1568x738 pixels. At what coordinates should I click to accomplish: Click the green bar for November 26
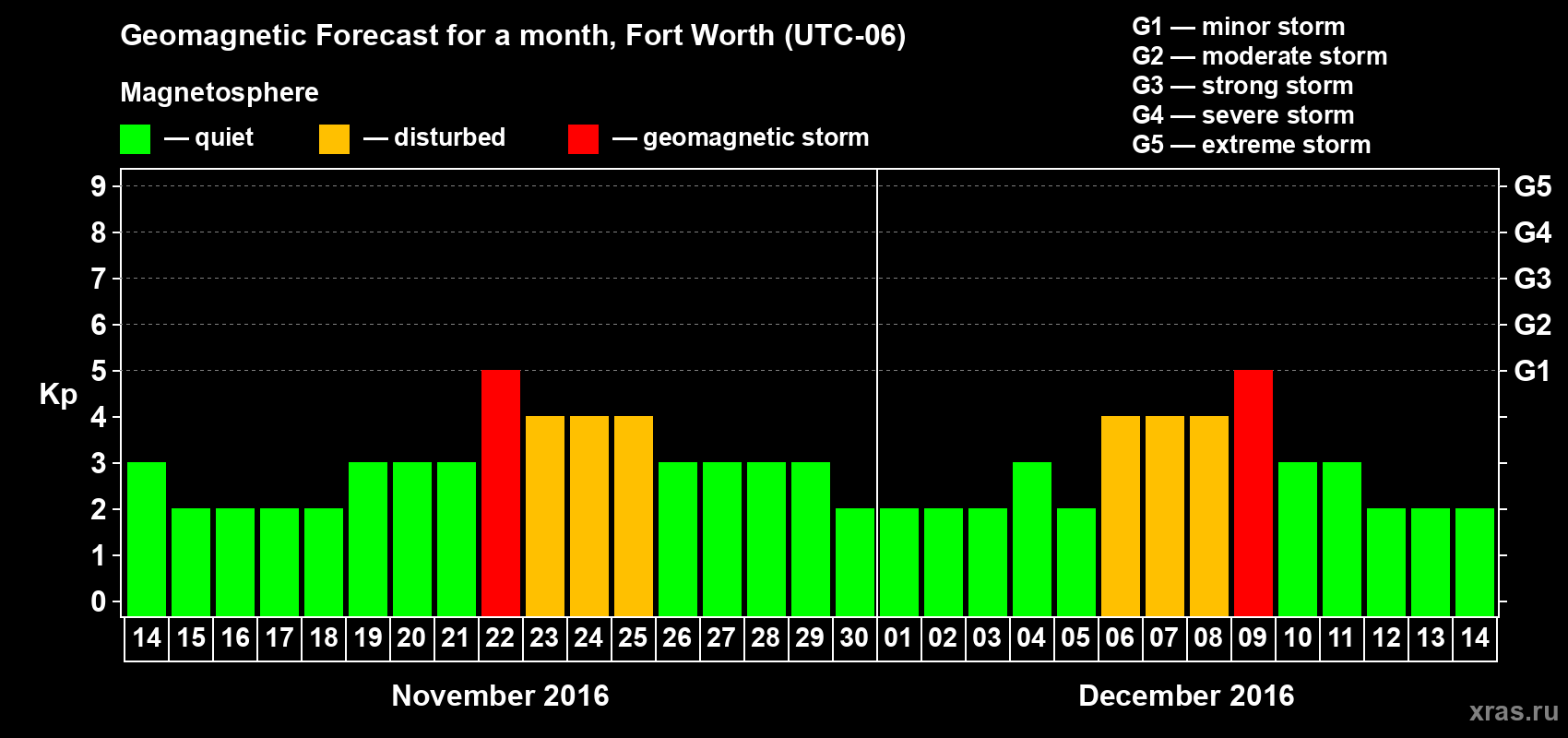coord(678,539)
